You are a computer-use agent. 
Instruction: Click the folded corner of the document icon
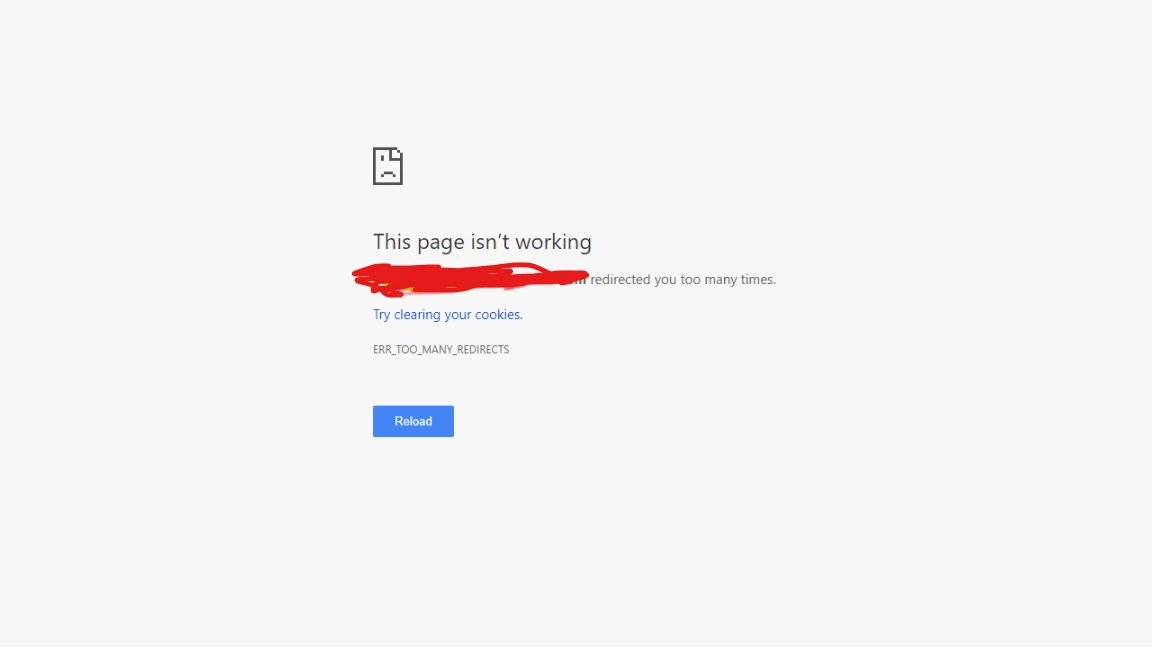[x=397, y=153]
